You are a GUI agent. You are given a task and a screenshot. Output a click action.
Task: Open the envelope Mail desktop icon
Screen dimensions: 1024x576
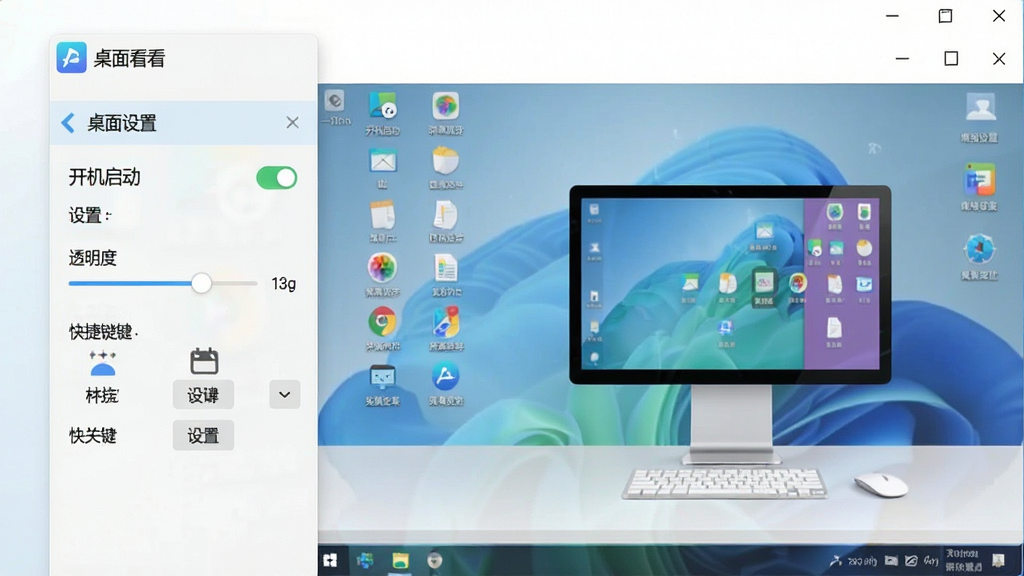pyautogui.click(x=383, y=161)
